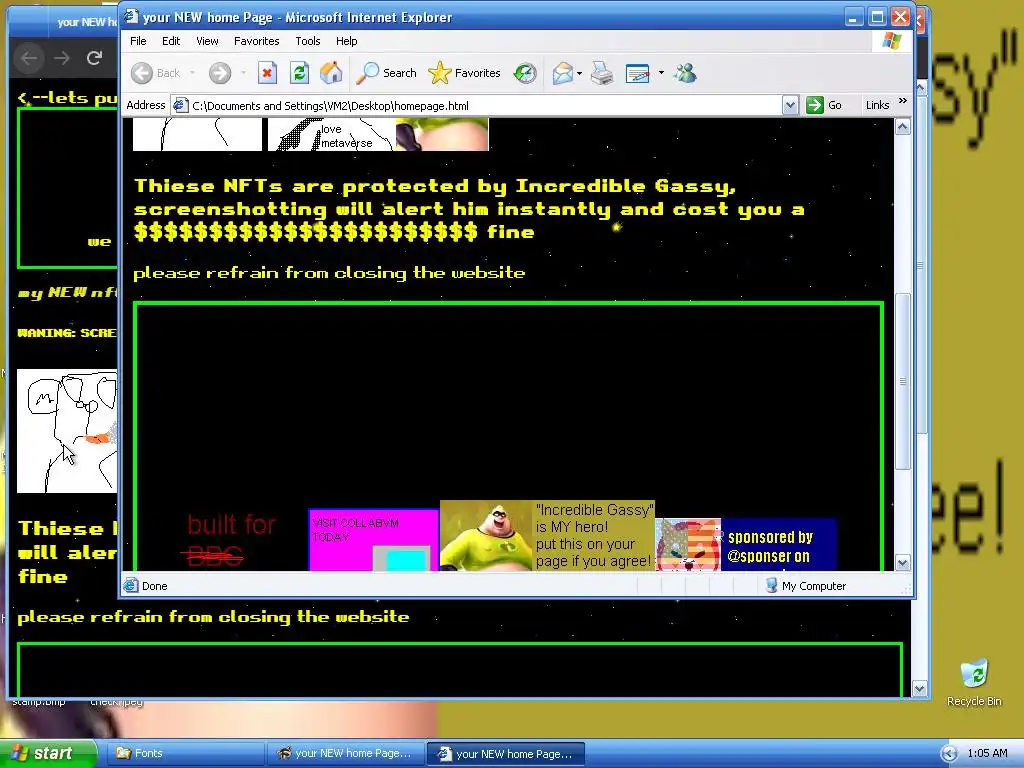Viewport: 1024px width, 768px height.
Task: Open the History toolbar icon
Action: (525, 73)
